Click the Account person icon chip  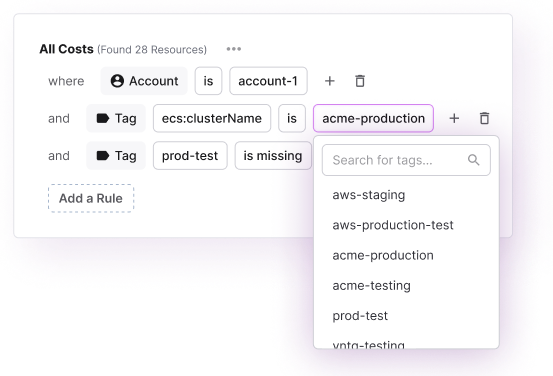coord(144,81)
